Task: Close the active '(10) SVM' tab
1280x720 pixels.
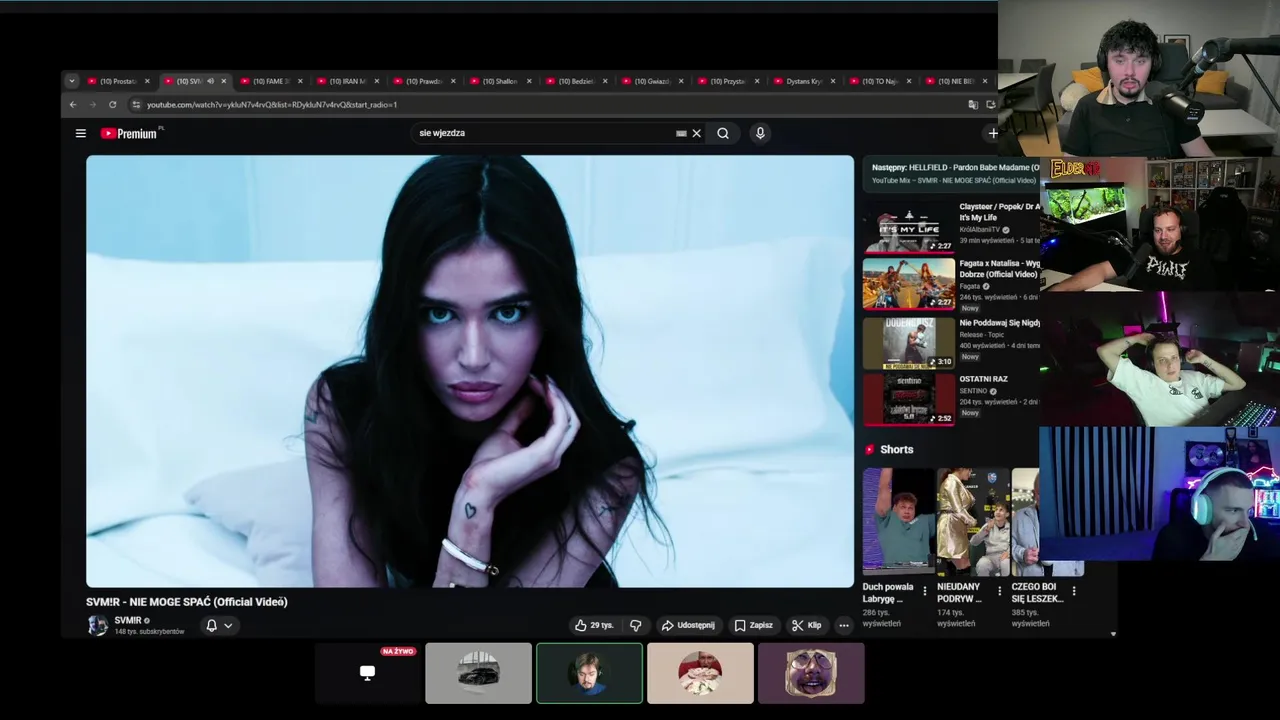Action: (x=223, y=81)
